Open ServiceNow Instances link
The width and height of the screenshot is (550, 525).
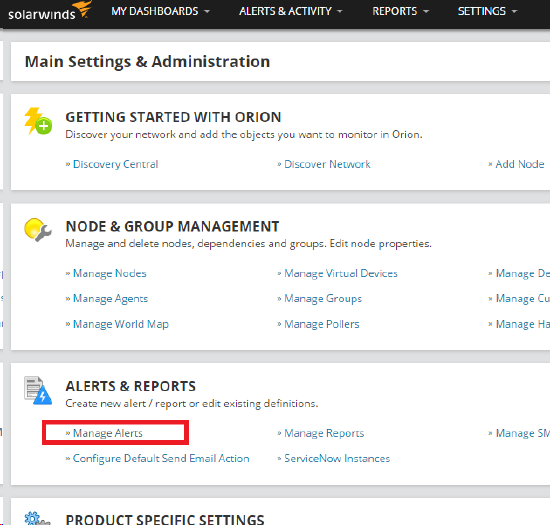(337, 458)
